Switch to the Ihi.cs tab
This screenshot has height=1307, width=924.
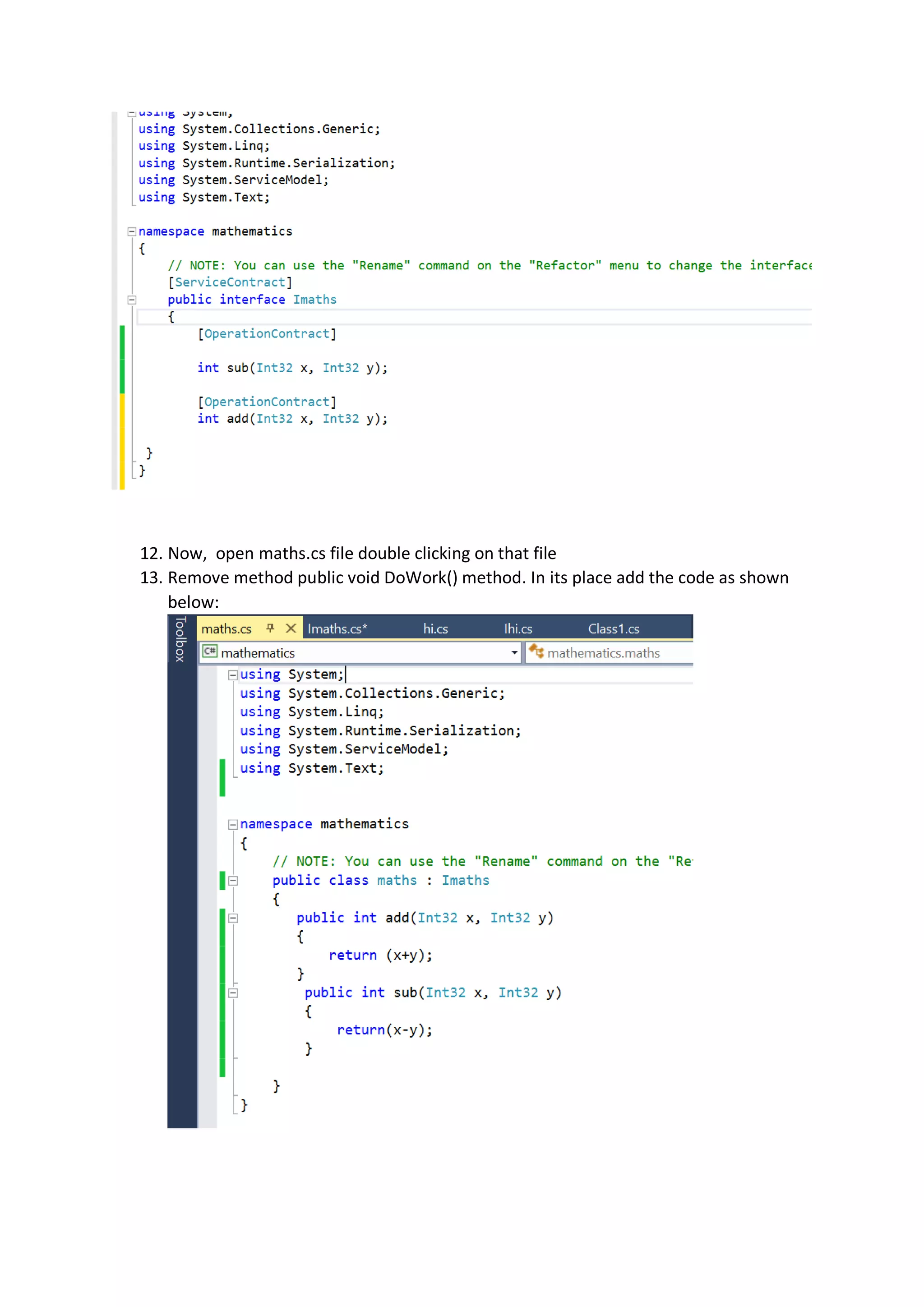tap(518, 628)
